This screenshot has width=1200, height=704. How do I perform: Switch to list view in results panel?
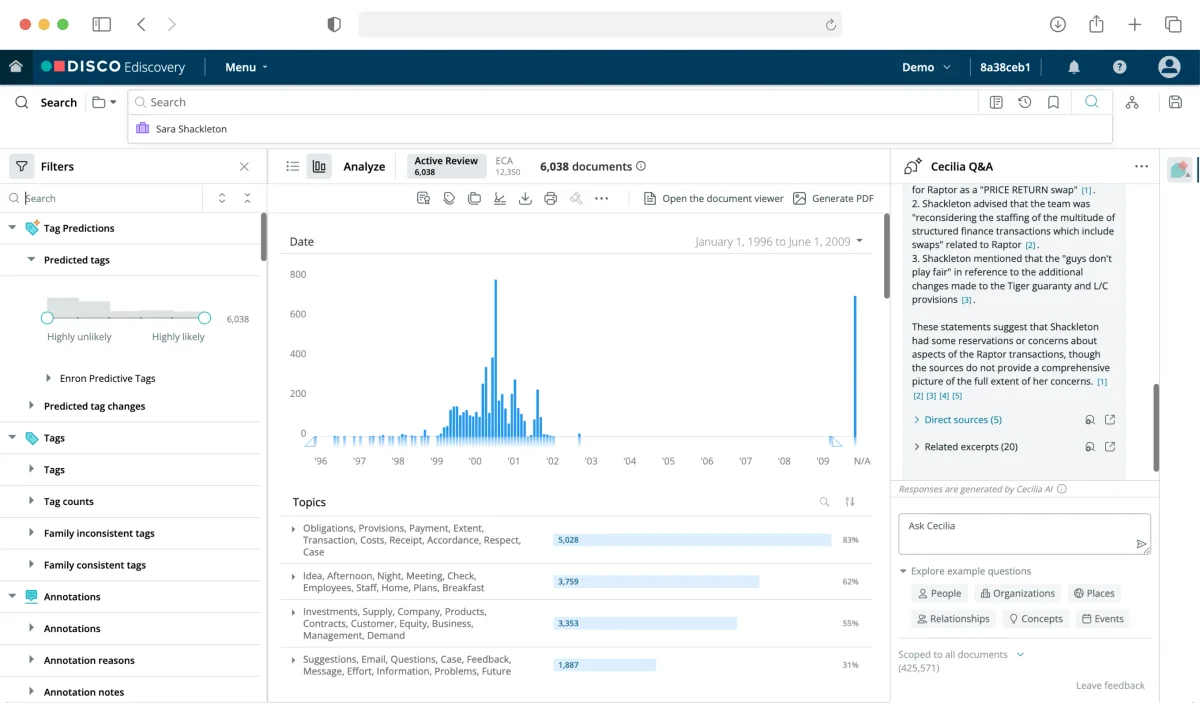pos(292,166)
